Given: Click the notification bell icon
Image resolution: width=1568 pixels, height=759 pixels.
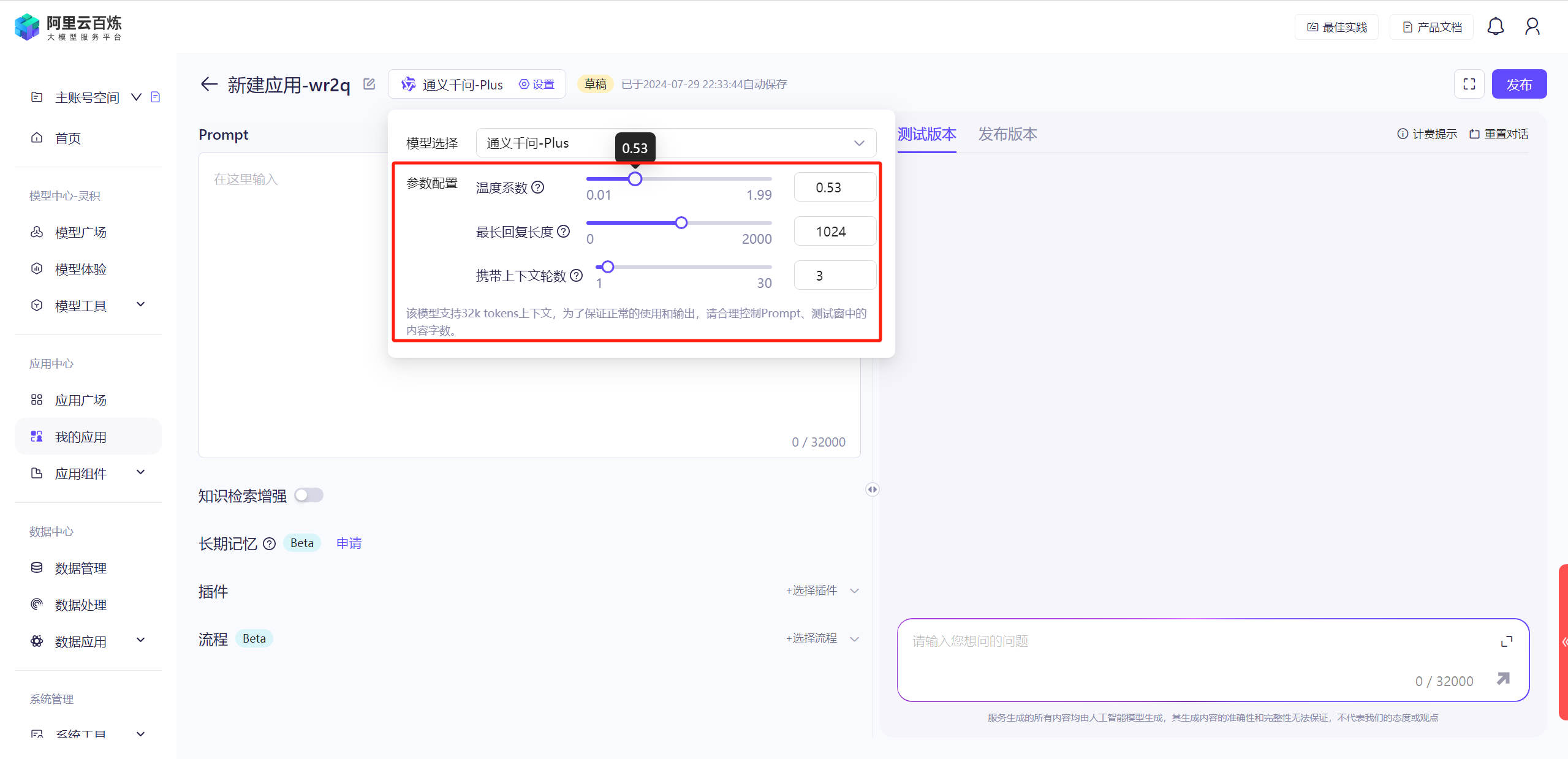Looking at the screenshot, I should pos(1495,27).
